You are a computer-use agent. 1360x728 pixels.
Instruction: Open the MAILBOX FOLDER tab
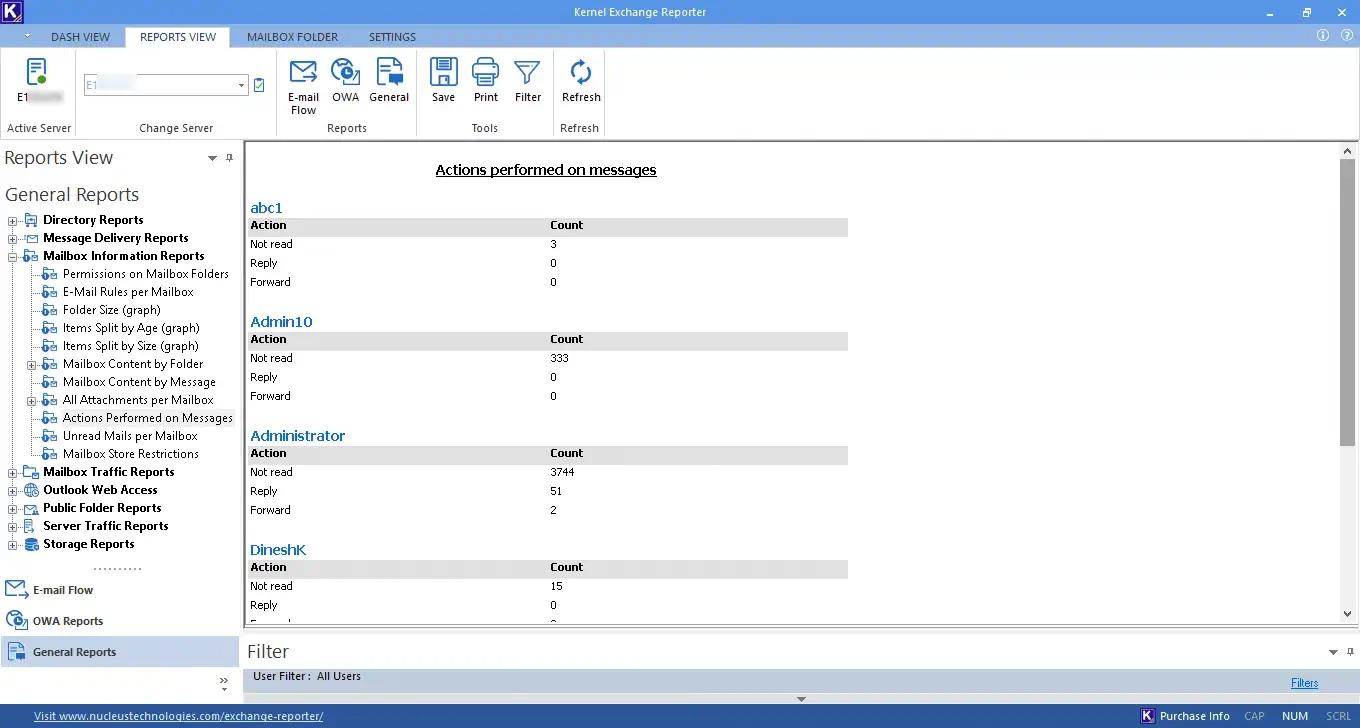click(x=292, y=37)
